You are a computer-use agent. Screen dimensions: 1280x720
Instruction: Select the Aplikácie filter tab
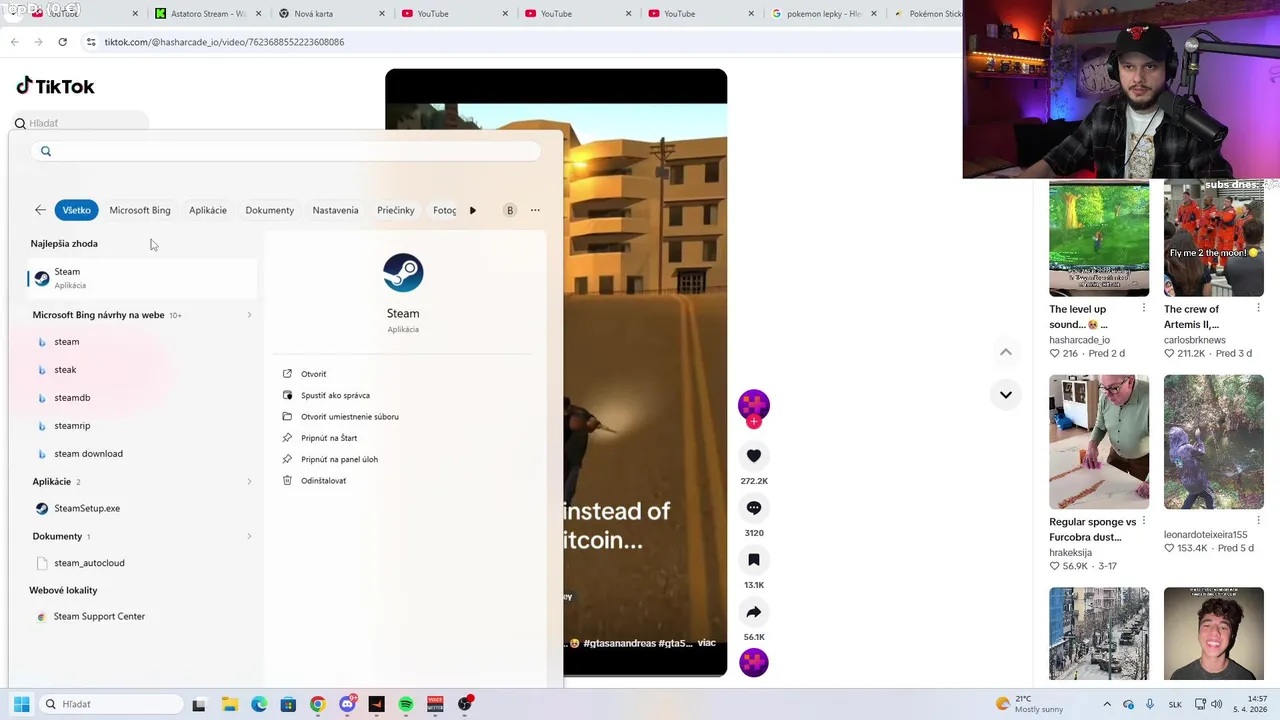click(x=208, y=210)
